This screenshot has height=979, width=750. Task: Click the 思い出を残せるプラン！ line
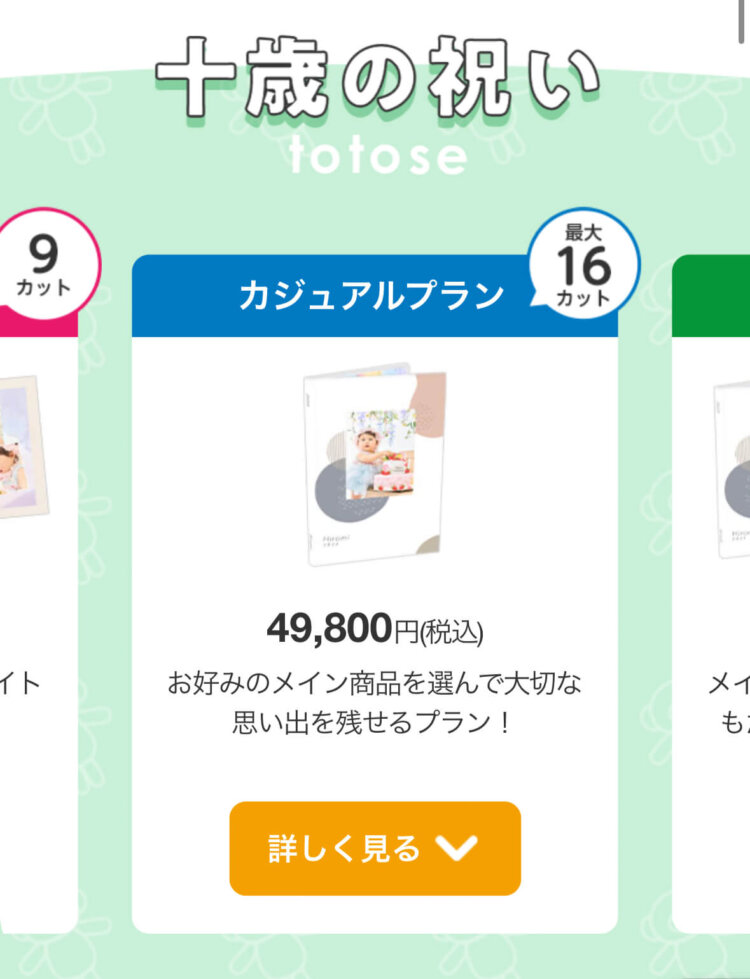(373, 723)
